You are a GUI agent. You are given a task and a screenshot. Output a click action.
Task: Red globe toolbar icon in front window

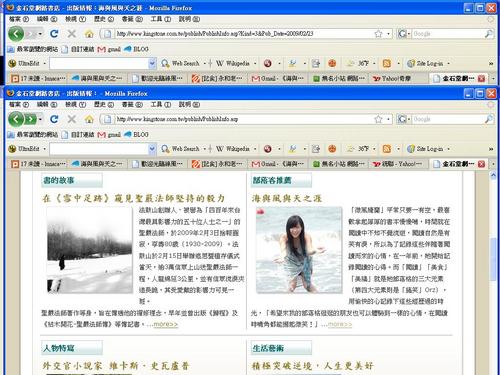coord(268,149)
